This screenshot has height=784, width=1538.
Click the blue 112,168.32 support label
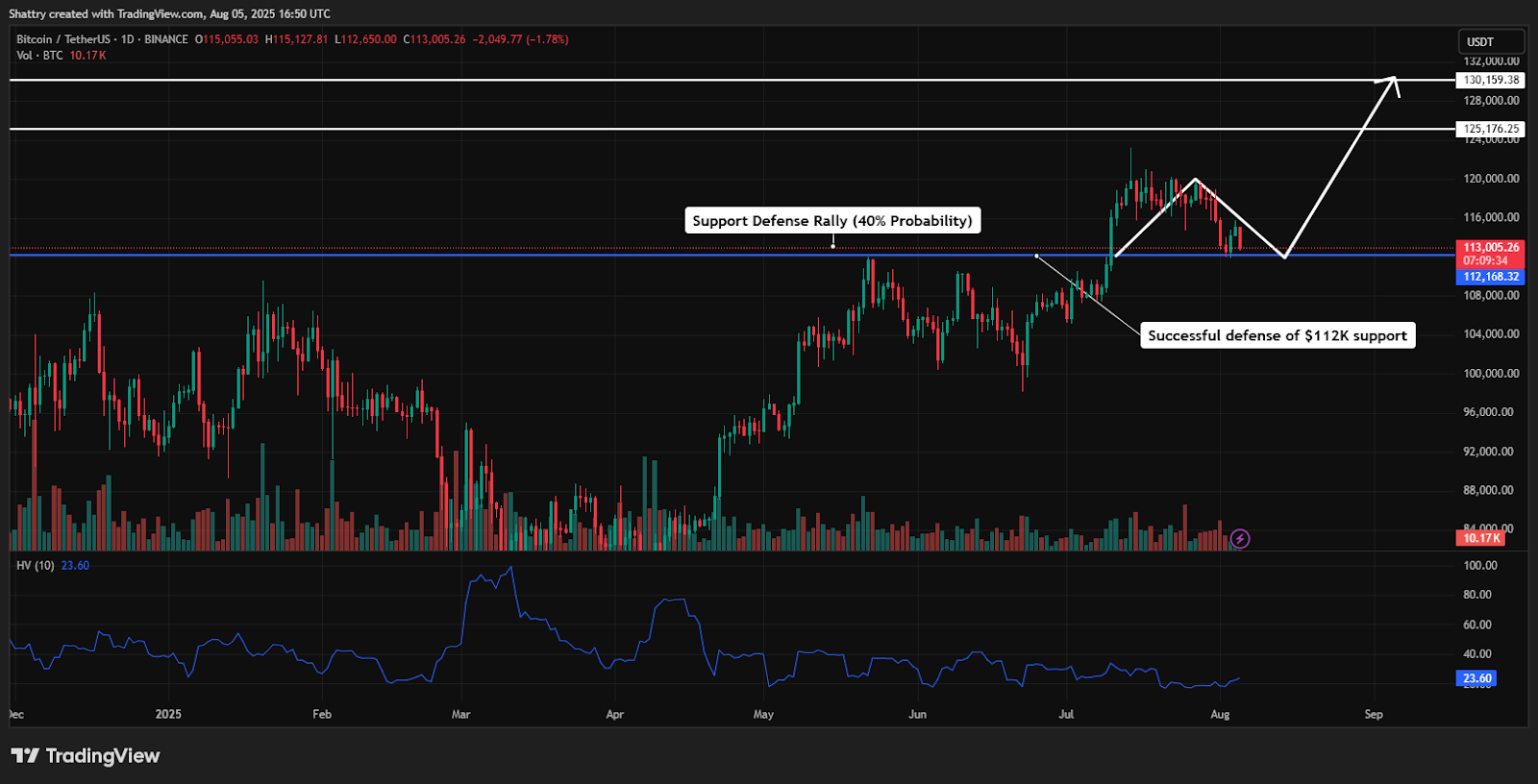click(1491, 277)
